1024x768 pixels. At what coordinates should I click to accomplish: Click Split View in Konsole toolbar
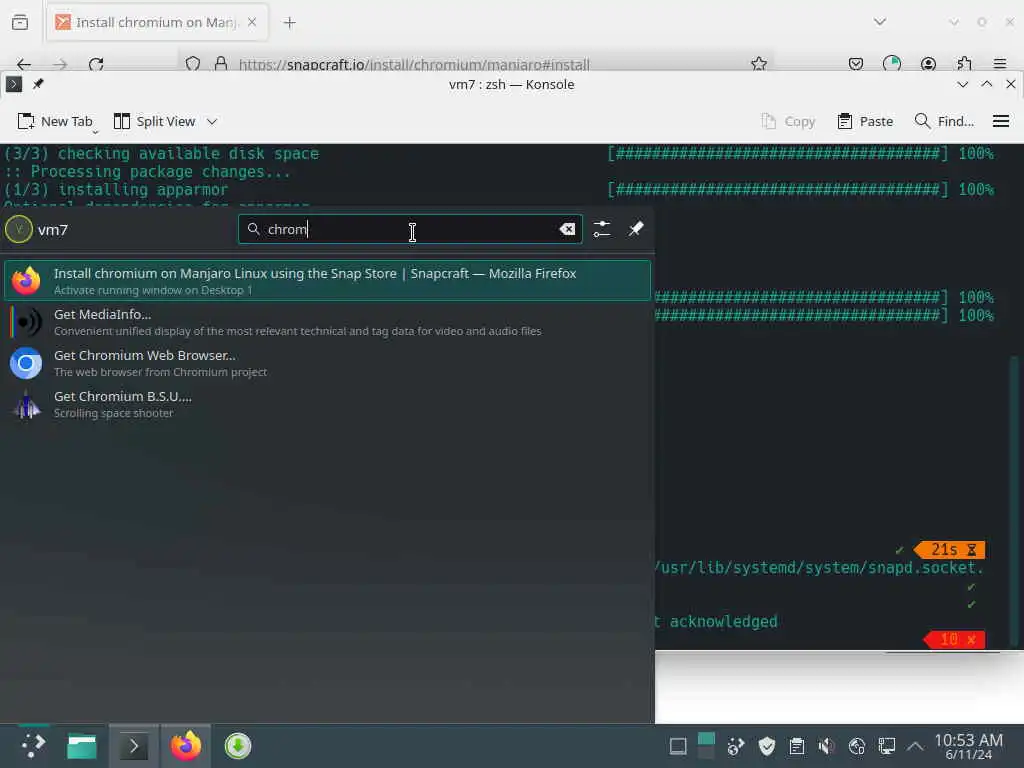[154, 121]
